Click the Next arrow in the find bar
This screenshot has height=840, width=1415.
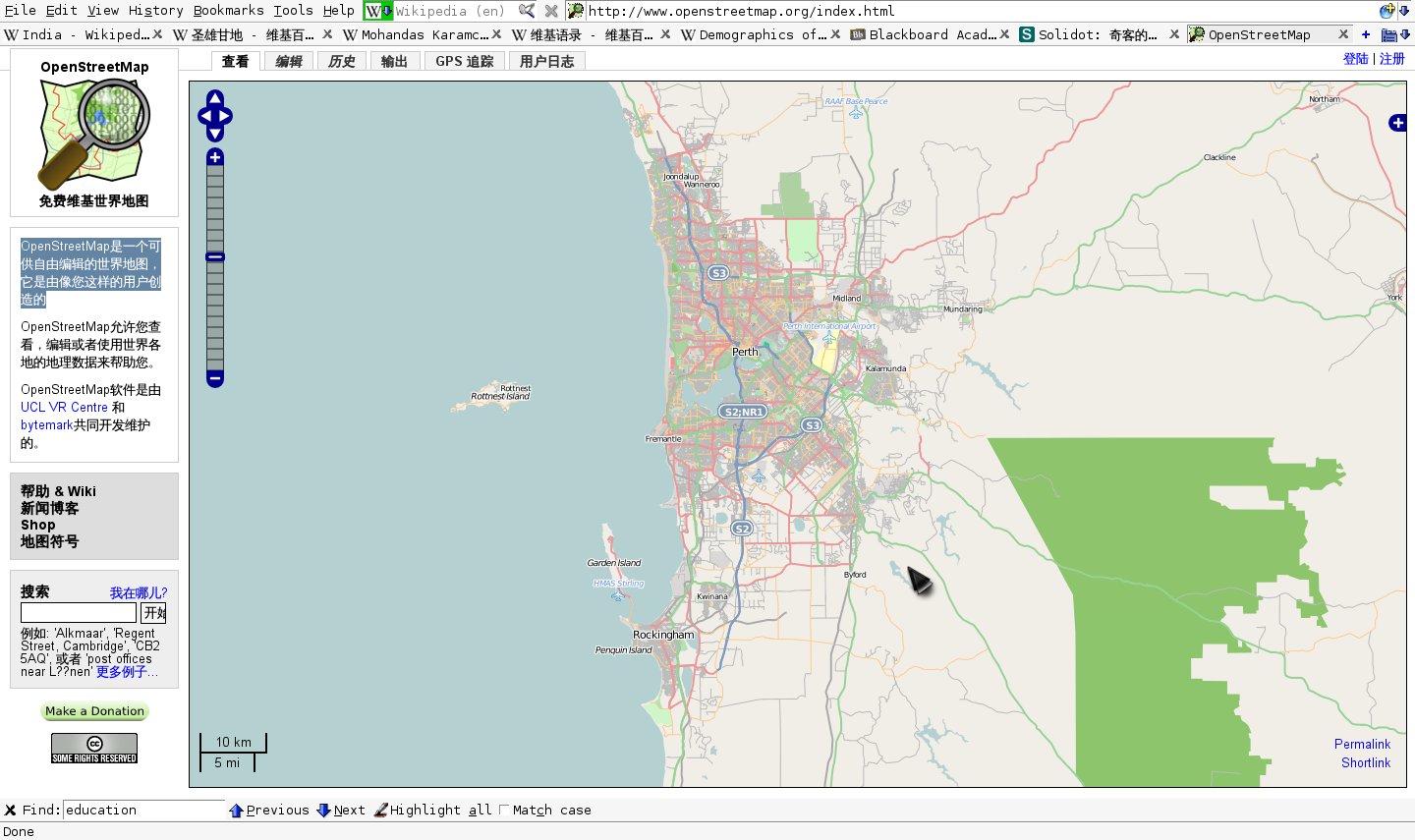click(323, 811)
